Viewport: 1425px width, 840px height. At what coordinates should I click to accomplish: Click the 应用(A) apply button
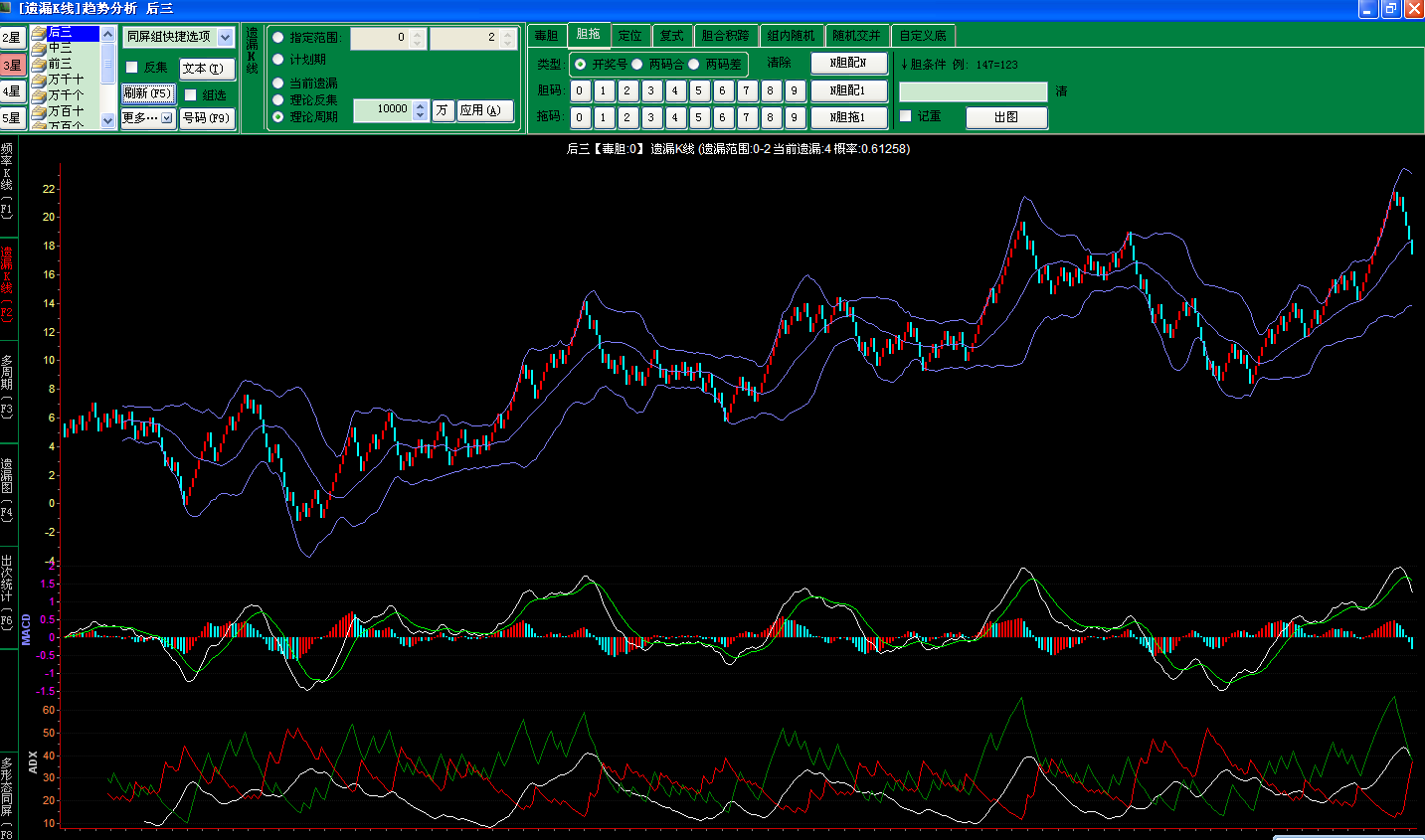[x=485, y=110]
